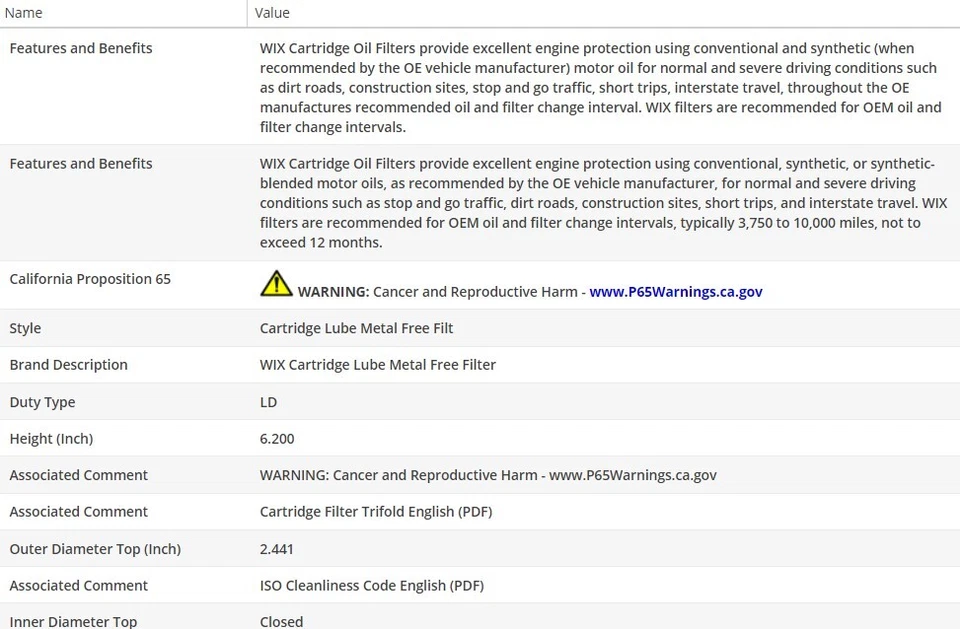This screenshot has width=960, height=629.
Task: Click the yellow warning triangle icon
Action: [276, 284]
